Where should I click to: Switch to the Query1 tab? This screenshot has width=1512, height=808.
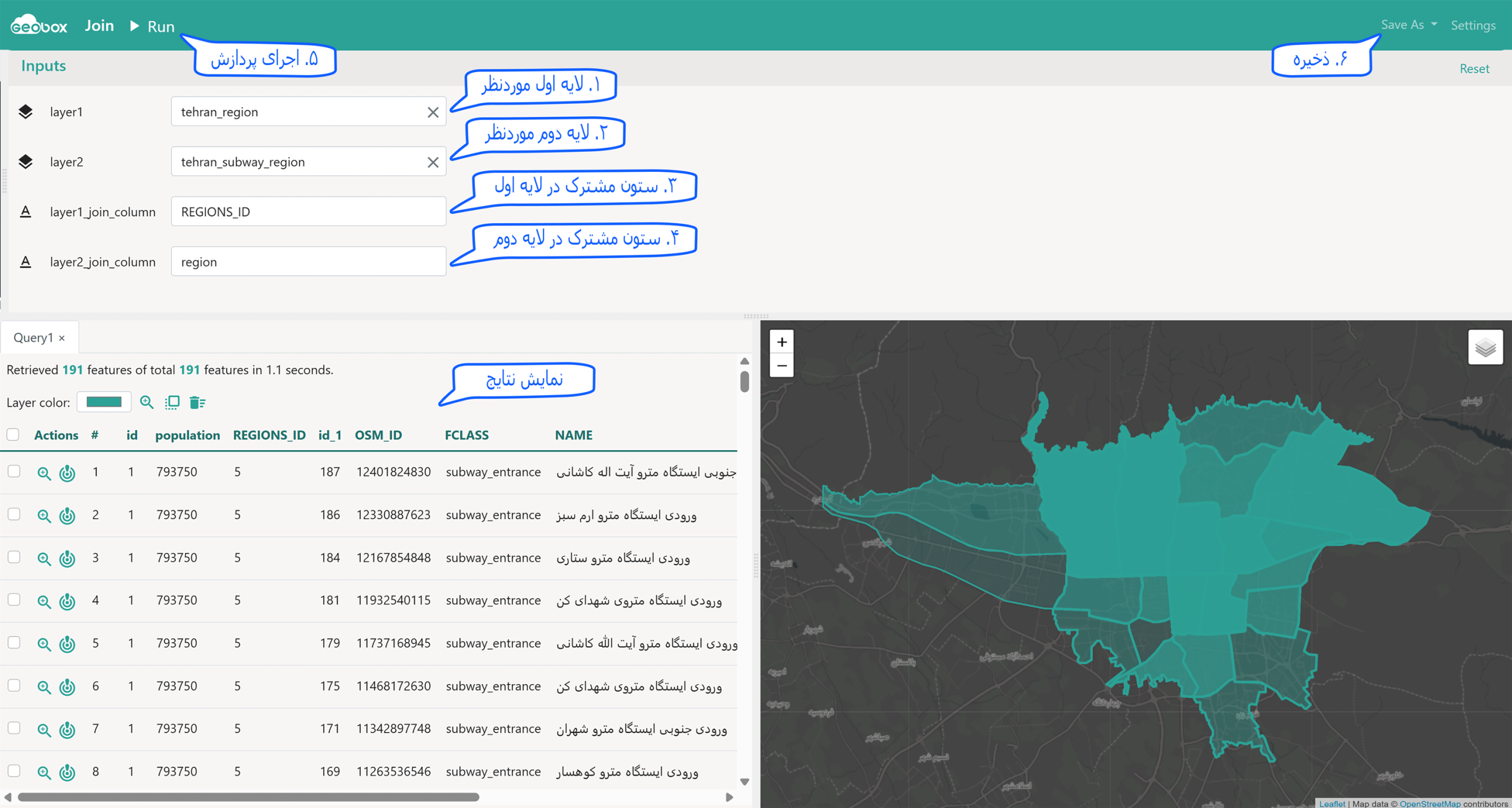click(33, 337)
